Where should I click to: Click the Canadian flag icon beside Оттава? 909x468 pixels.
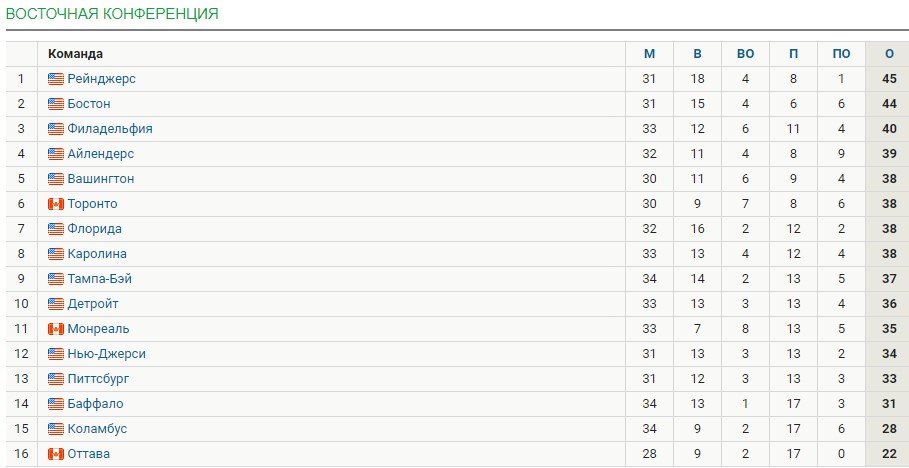(56, 454)
